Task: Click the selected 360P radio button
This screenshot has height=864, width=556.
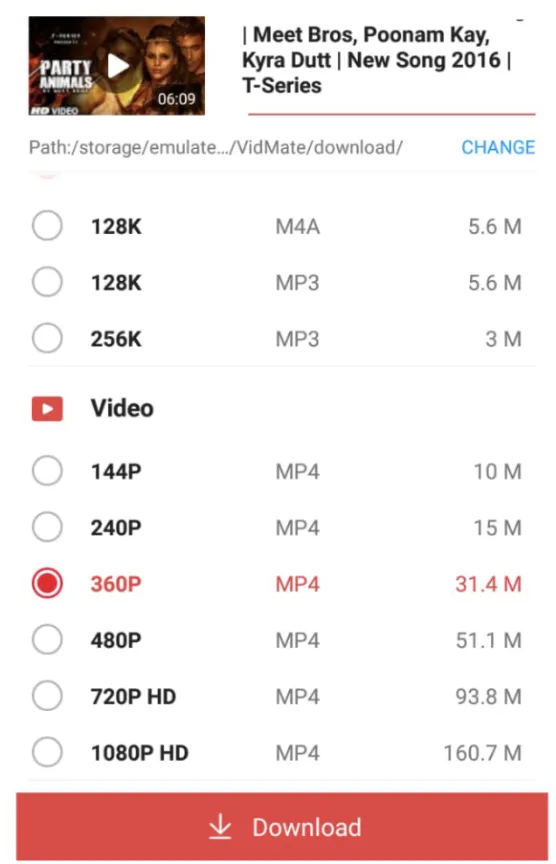Action: [x=47, y=584]
